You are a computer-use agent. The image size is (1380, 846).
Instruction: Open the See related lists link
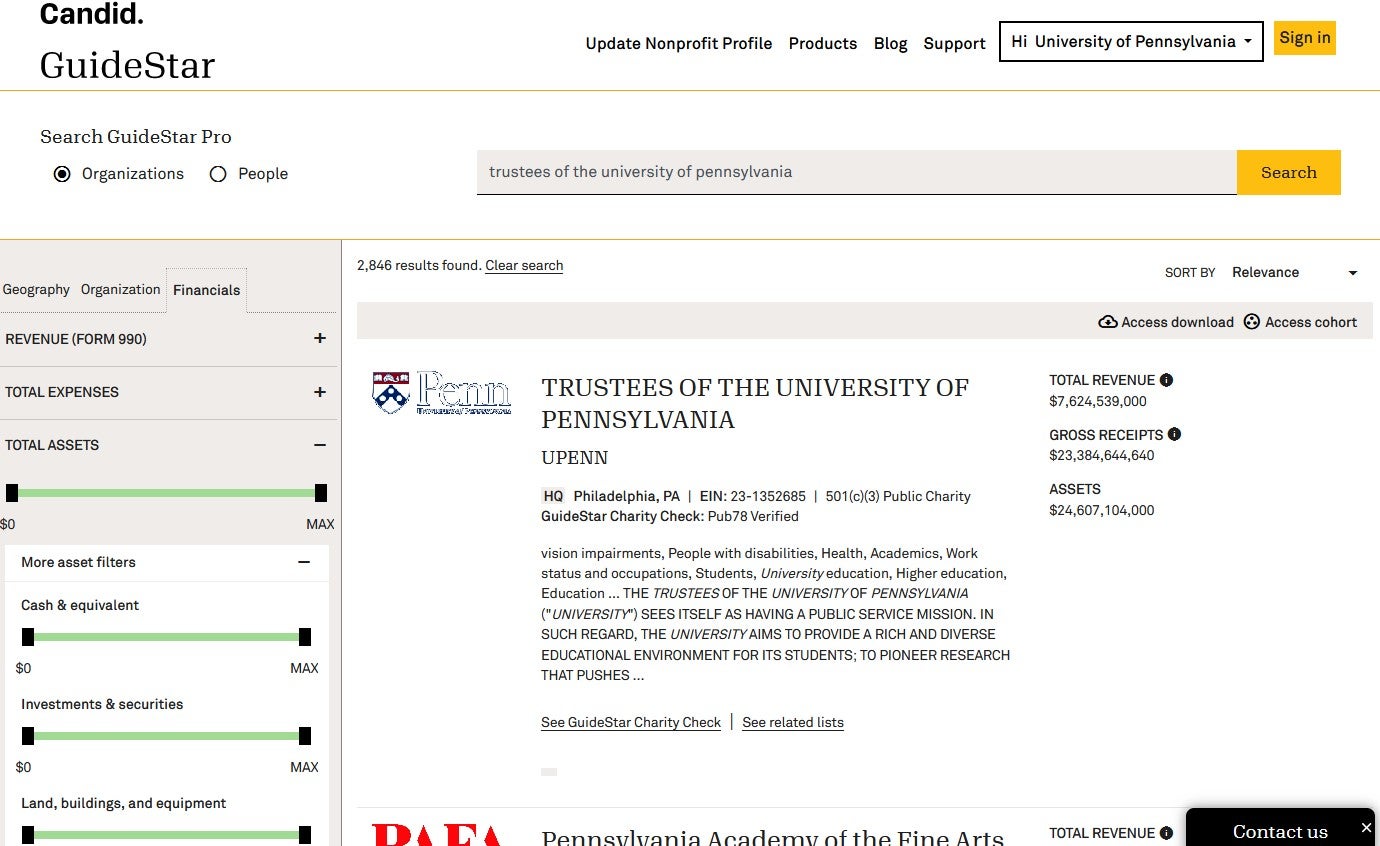tap(793, 722)
